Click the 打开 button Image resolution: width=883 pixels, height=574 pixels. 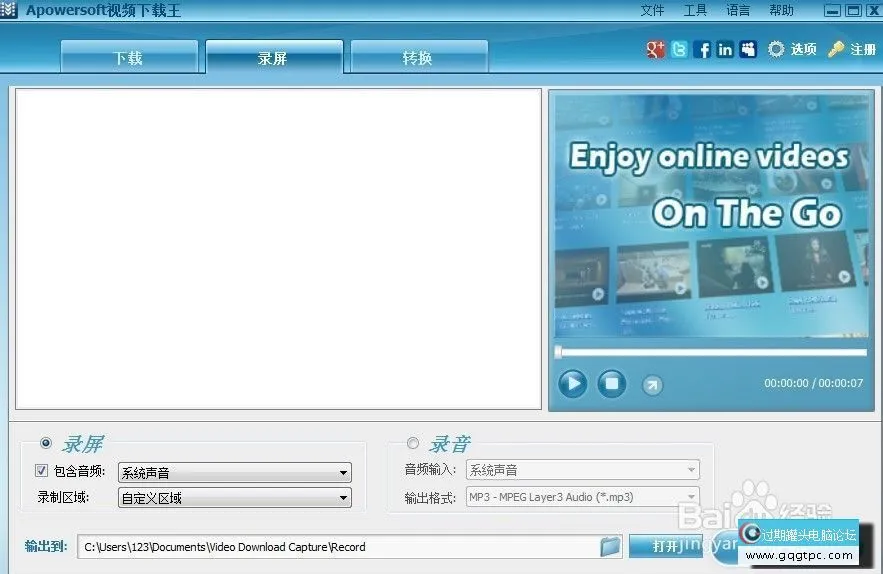(666, 546)
